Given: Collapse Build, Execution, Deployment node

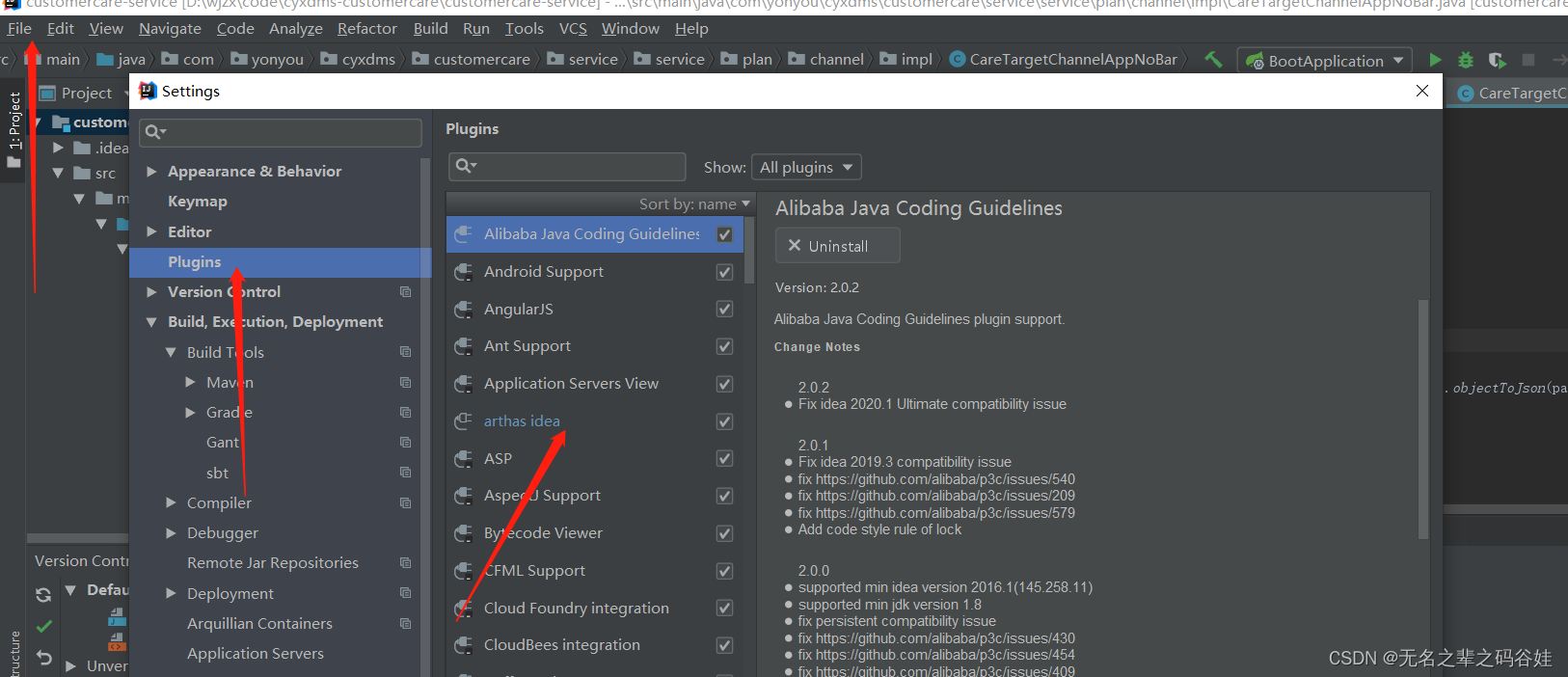Looking at the screenshot, I should (151, 322).
